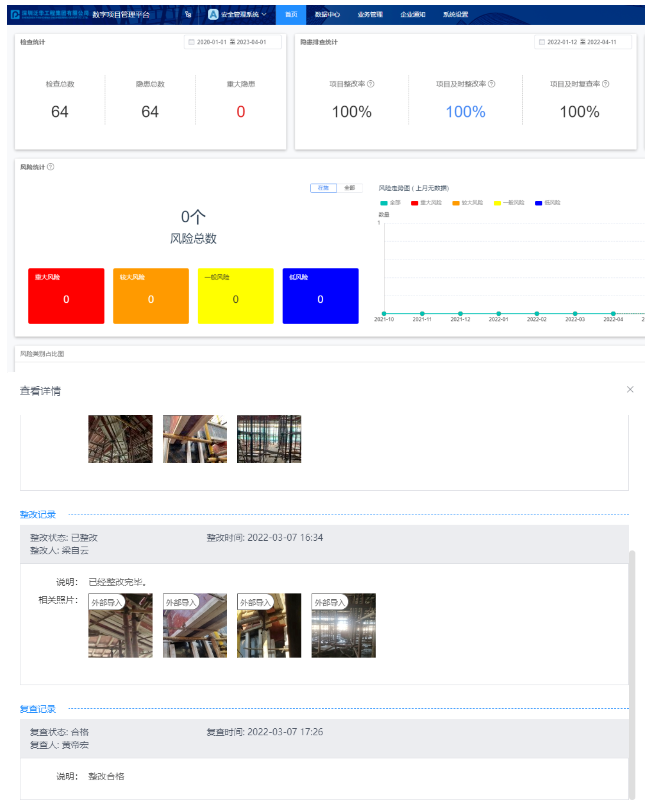Click calendar icon in 检查统计 date range

[192, 42]
